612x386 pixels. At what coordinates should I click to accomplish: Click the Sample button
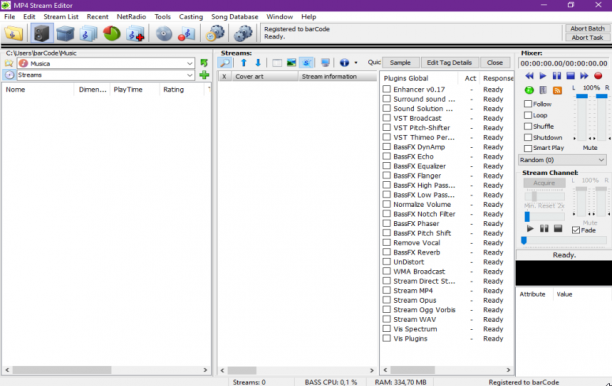[400, 62]
